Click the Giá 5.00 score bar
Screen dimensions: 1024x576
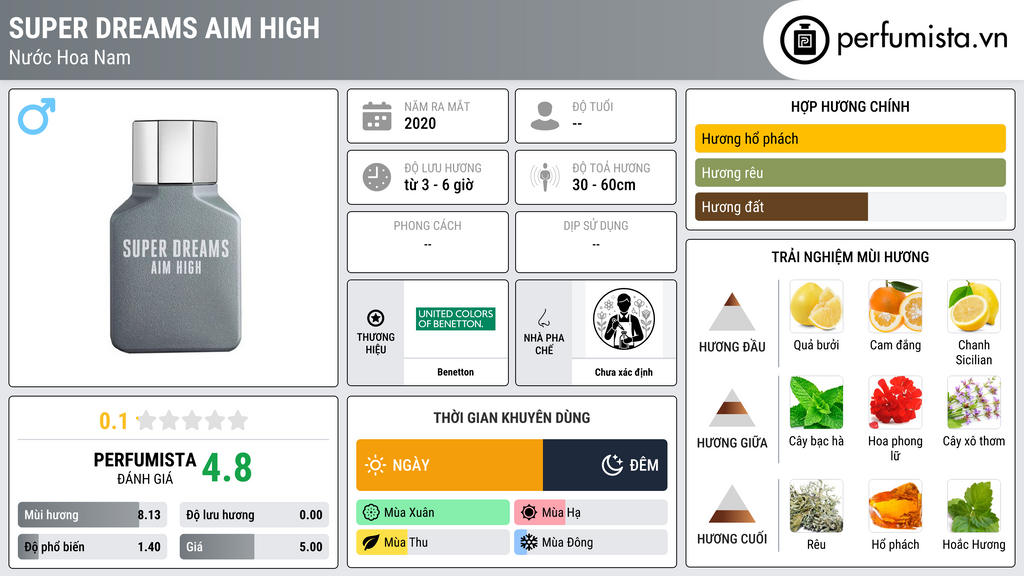pos(254,547)
